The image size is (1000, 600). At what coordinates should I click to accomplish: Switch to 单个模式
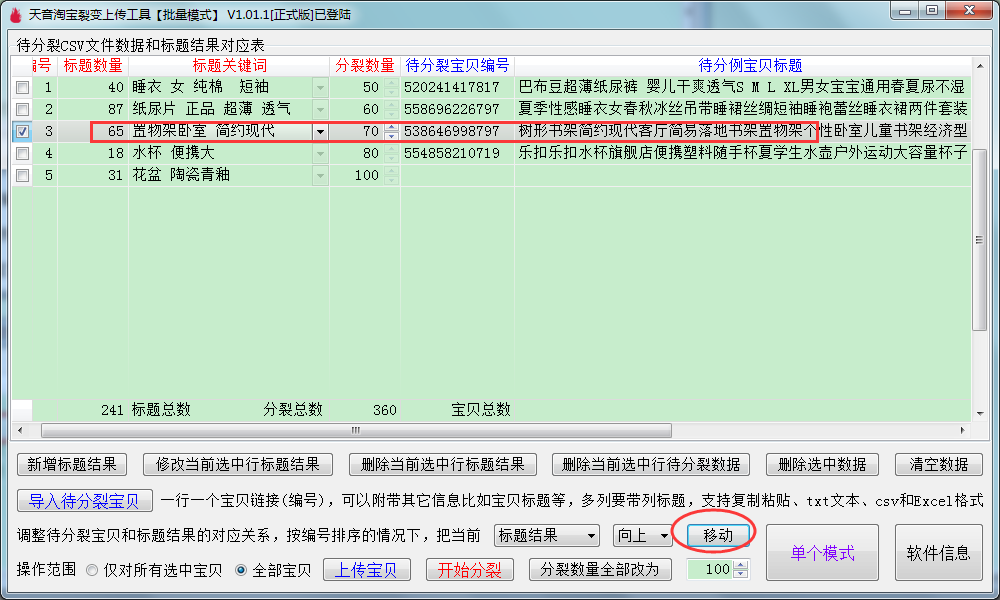822,553
